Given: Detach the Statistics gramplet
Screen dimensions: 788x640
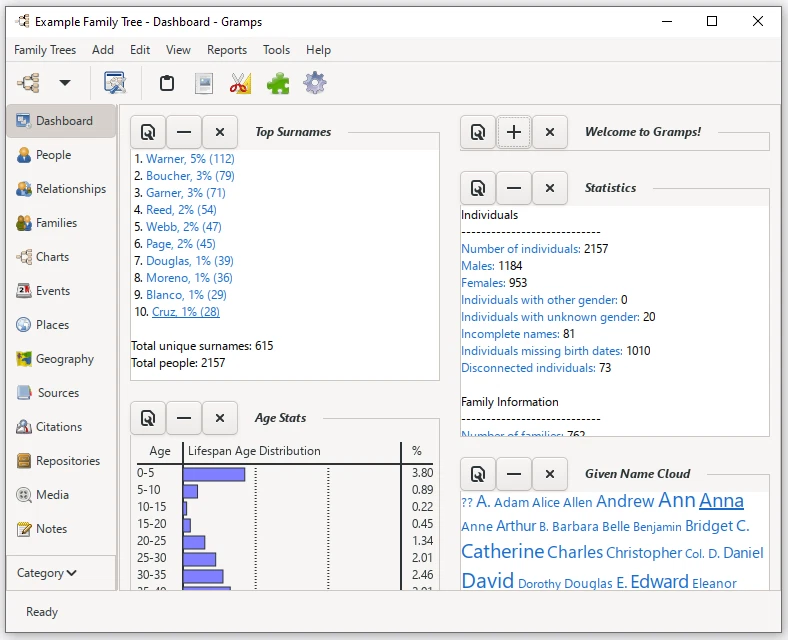Looking at the screenshot, I should coord(478,188).
